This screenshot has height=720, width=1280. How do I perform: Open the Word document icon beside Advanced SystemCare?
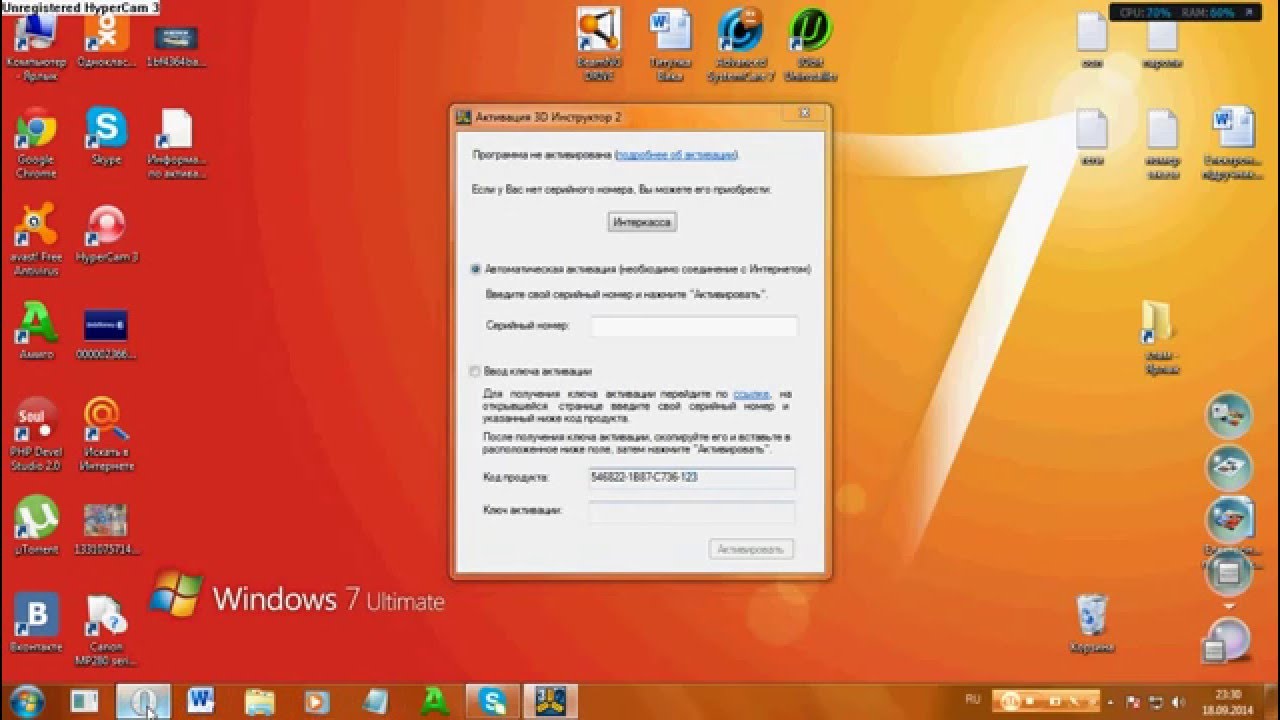pyautogui.click(x=670, y=45)
